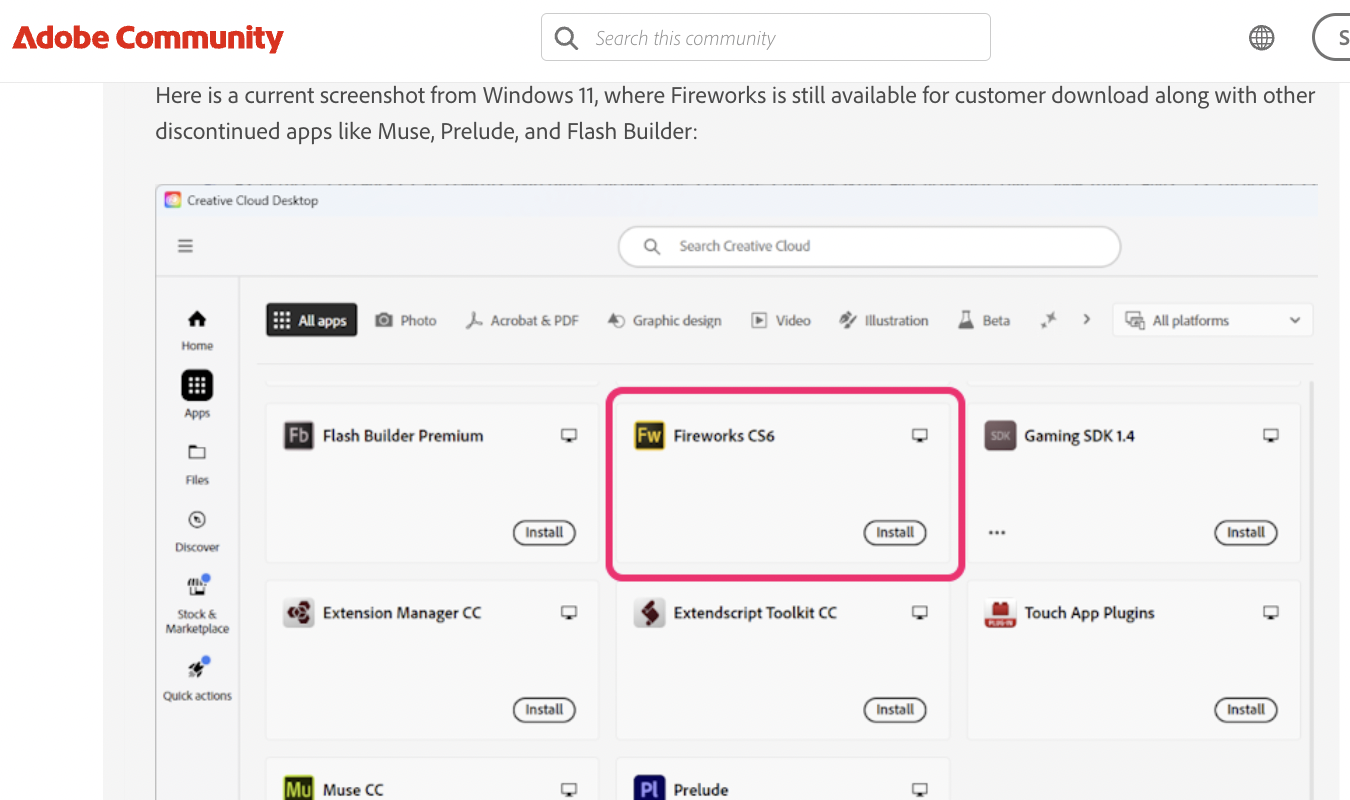This screenshot has height=800, width=1350.
Task: Install Extendscript Toolkit CC
Action: click(895, 710)
